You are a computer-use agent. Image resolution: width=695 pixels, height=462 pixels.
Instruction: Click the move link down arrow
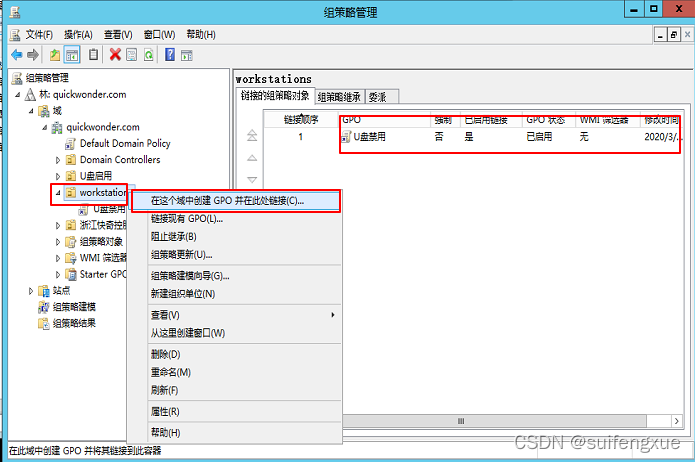252,180
